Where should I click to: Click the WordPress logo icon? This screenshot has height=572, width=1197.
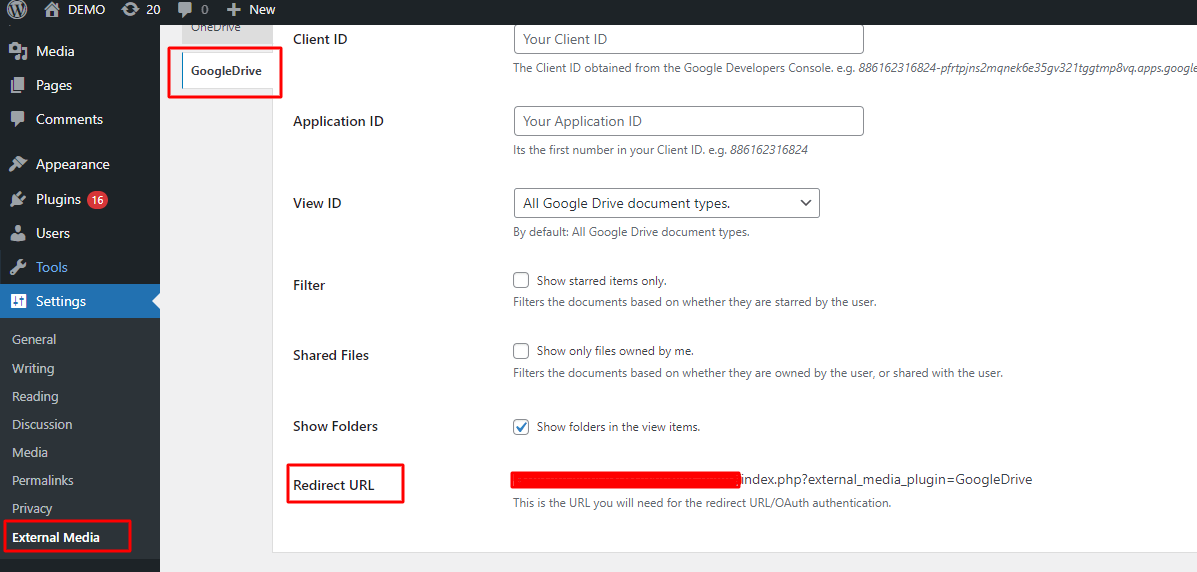17,10
